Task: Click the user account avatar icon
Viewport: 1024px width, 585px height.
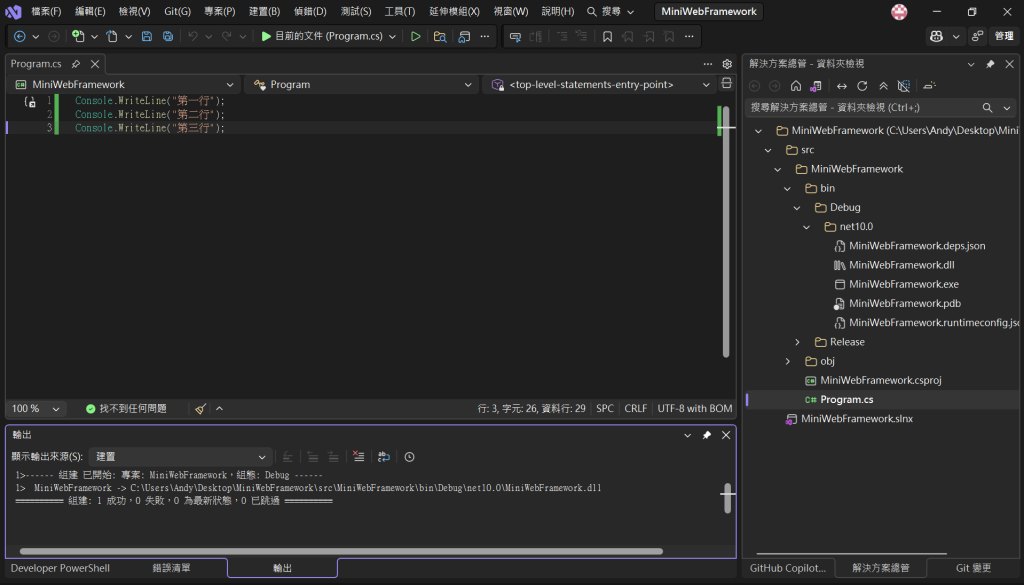Action: 899,12
